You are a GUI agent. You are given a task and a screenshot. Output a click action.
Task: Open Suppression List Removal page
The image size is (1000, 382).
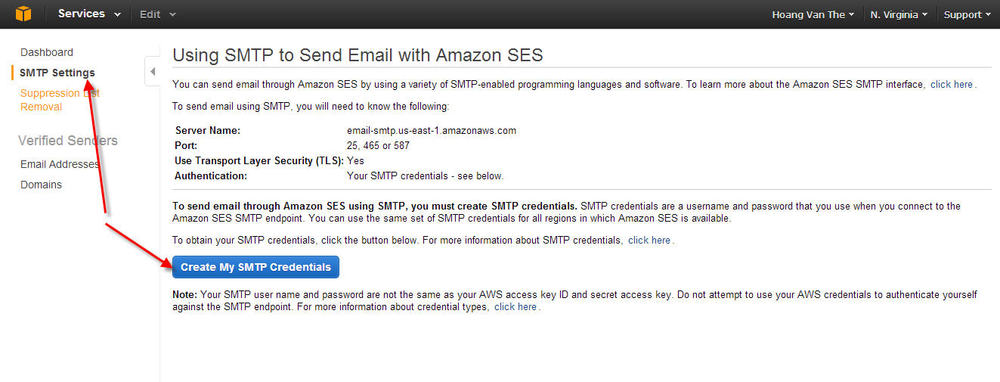[x=59, y=100]
